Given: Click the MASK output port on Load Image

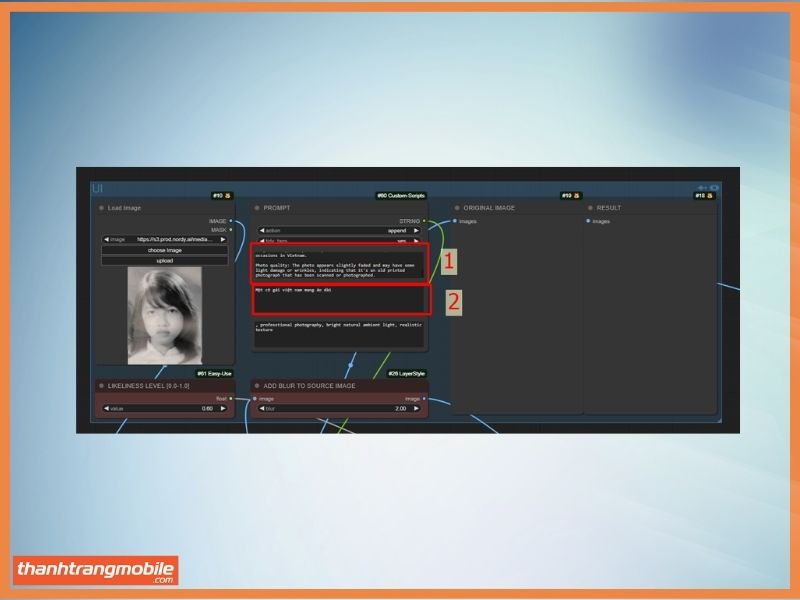Looking at the screenshot, I should tap(231, 230).
